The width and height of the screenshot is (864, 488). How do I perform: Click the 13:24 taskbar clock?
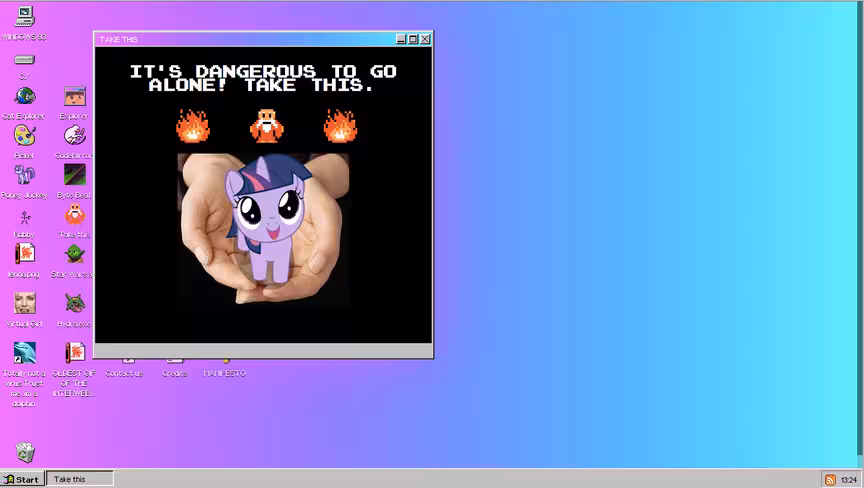849,480
